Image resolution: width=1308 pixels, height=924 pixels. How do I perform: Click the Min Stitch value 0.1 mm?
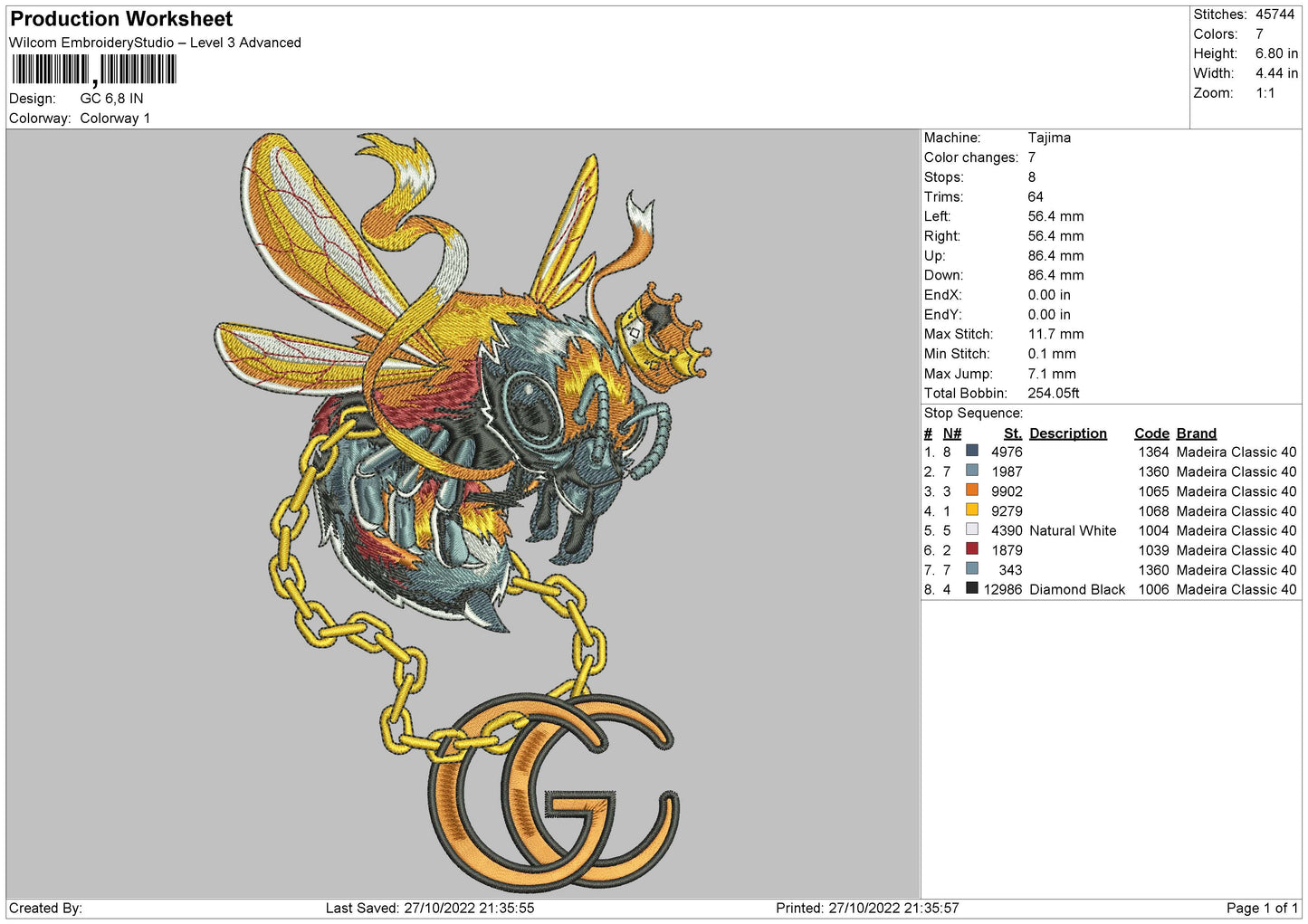coord(1052,354)
